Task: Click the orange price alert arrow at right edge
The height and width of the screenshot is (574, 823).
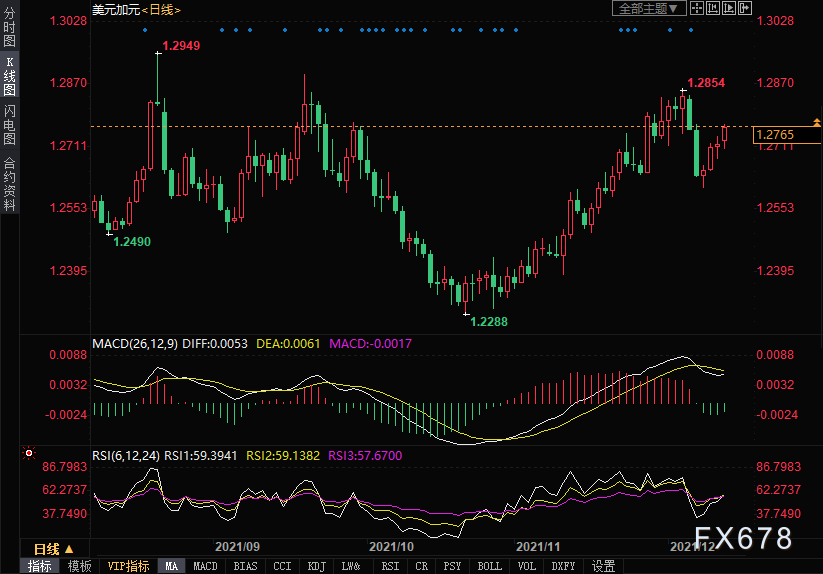Action: [x=817, y=120]
